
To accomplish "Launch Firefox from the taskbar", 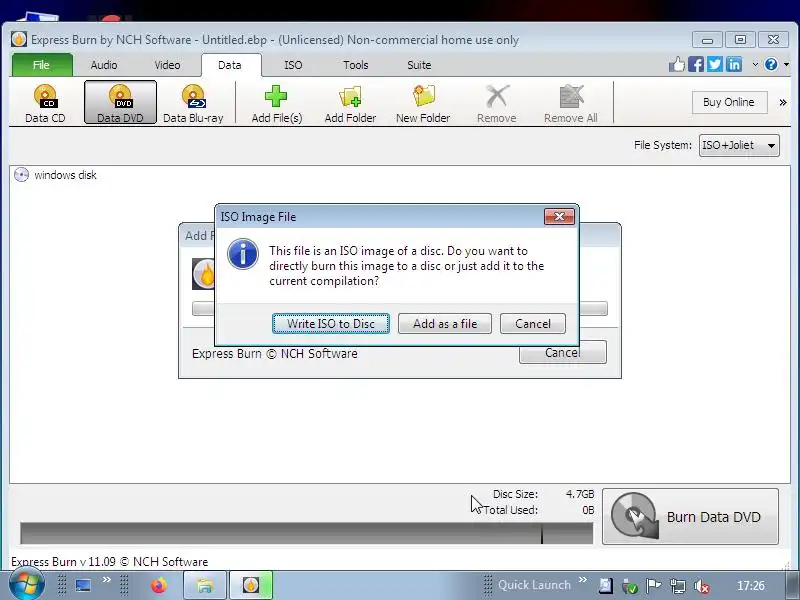I will click(159, 585).
